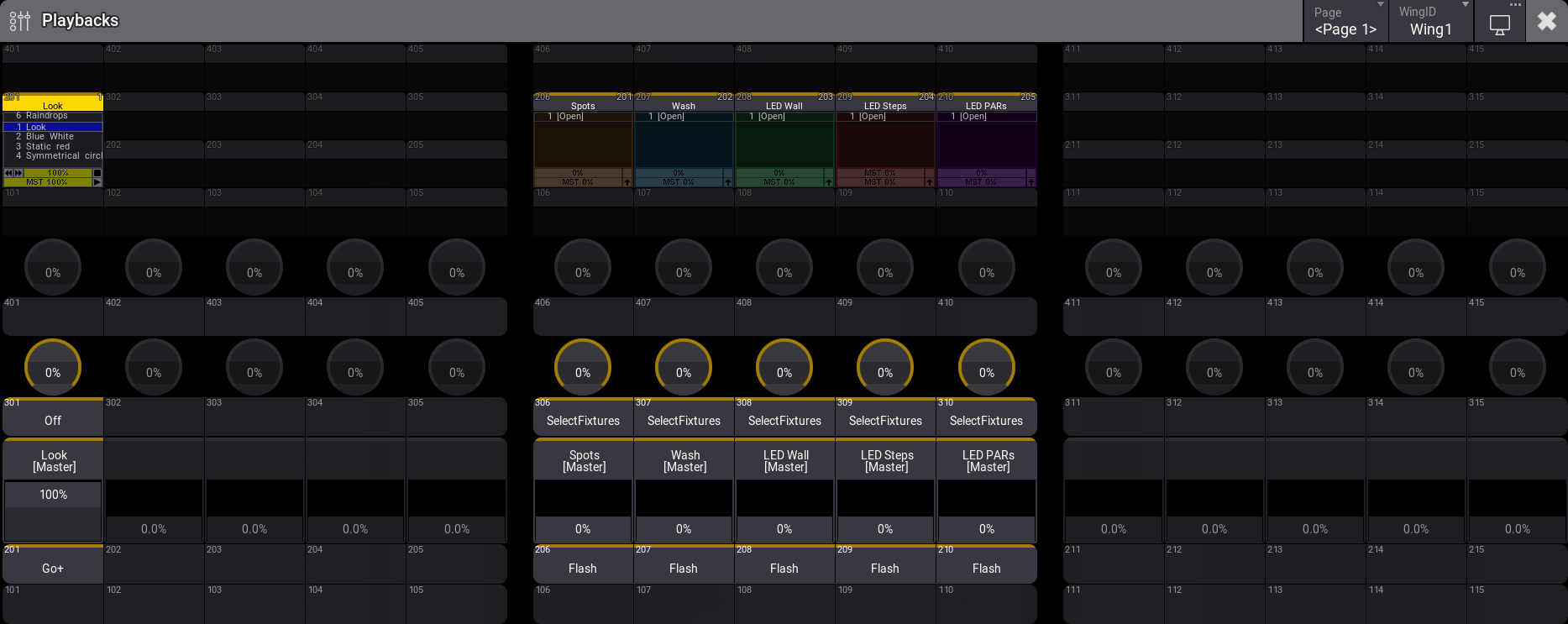Click the up arrow in LED PARs playback
Screen dimensions: 1568x624
pyautogui.click(x=1030, y=182)
